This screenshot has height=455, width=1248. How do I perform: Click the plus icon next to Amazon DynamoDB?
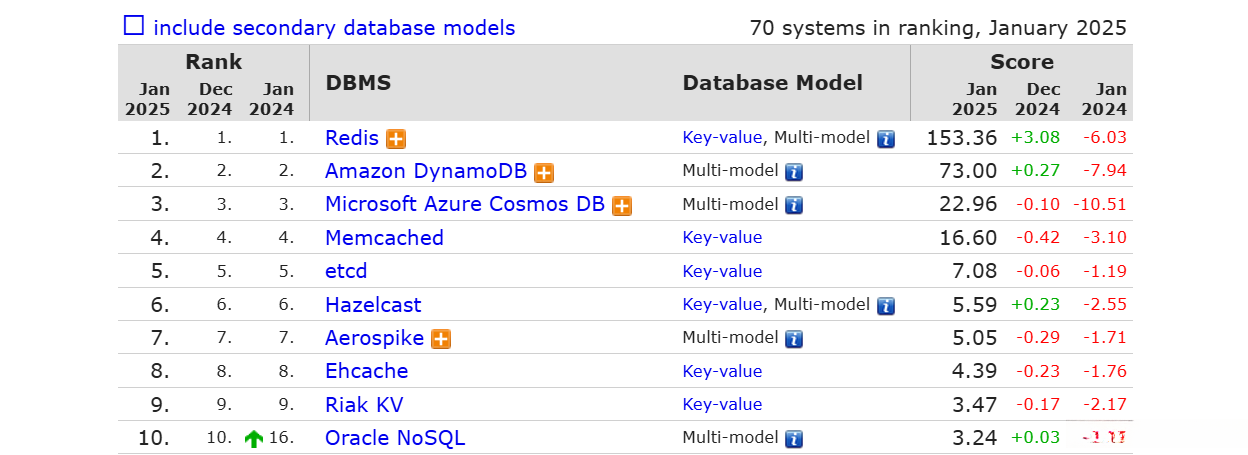pos(544,173)
